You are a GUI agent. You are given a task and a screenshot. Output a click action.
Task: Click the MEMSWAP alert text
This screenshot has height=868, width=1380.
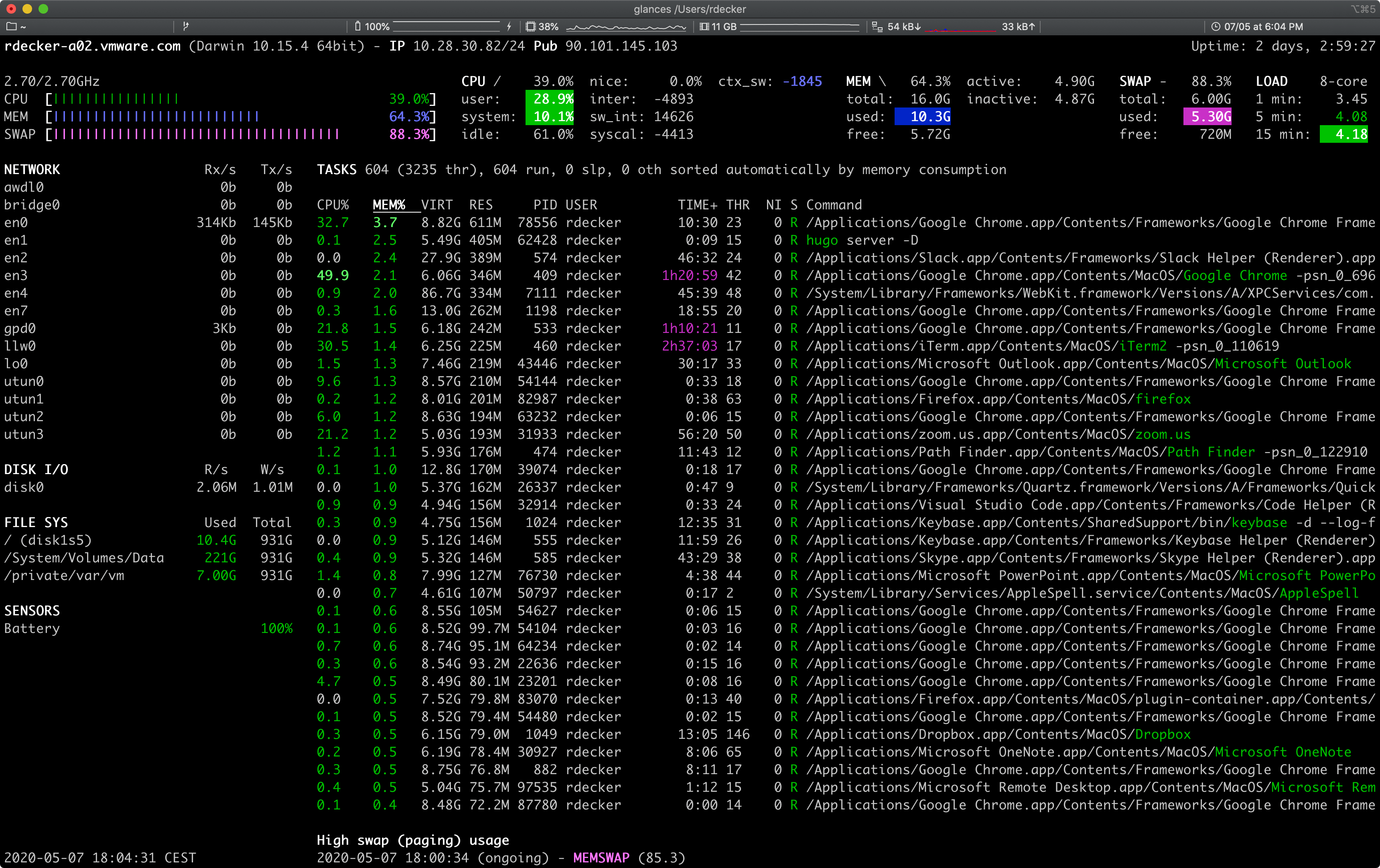point(601,858)
